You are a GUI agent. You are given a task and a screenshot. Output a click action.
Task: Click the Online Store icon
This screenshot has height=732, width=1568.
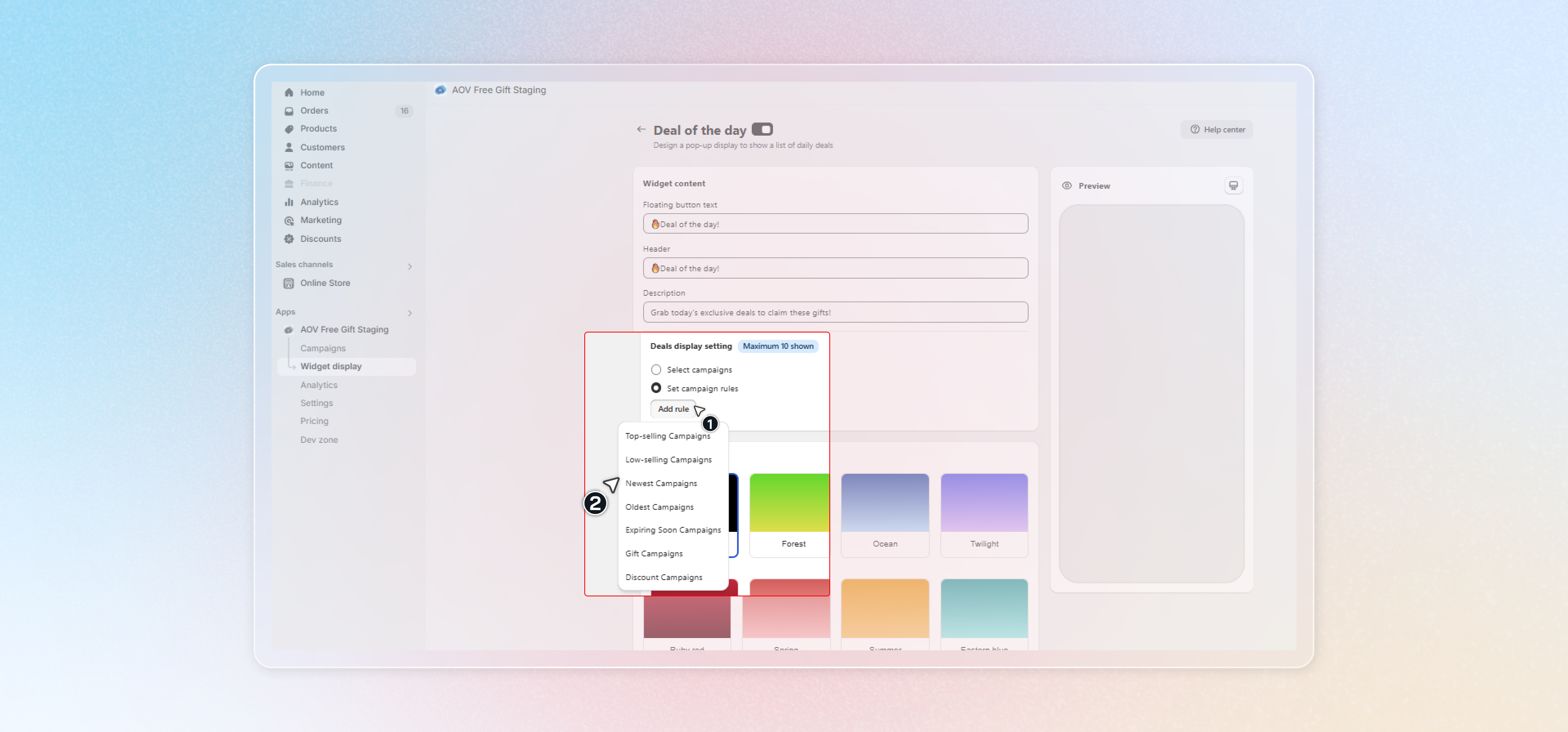pos(289,283)
